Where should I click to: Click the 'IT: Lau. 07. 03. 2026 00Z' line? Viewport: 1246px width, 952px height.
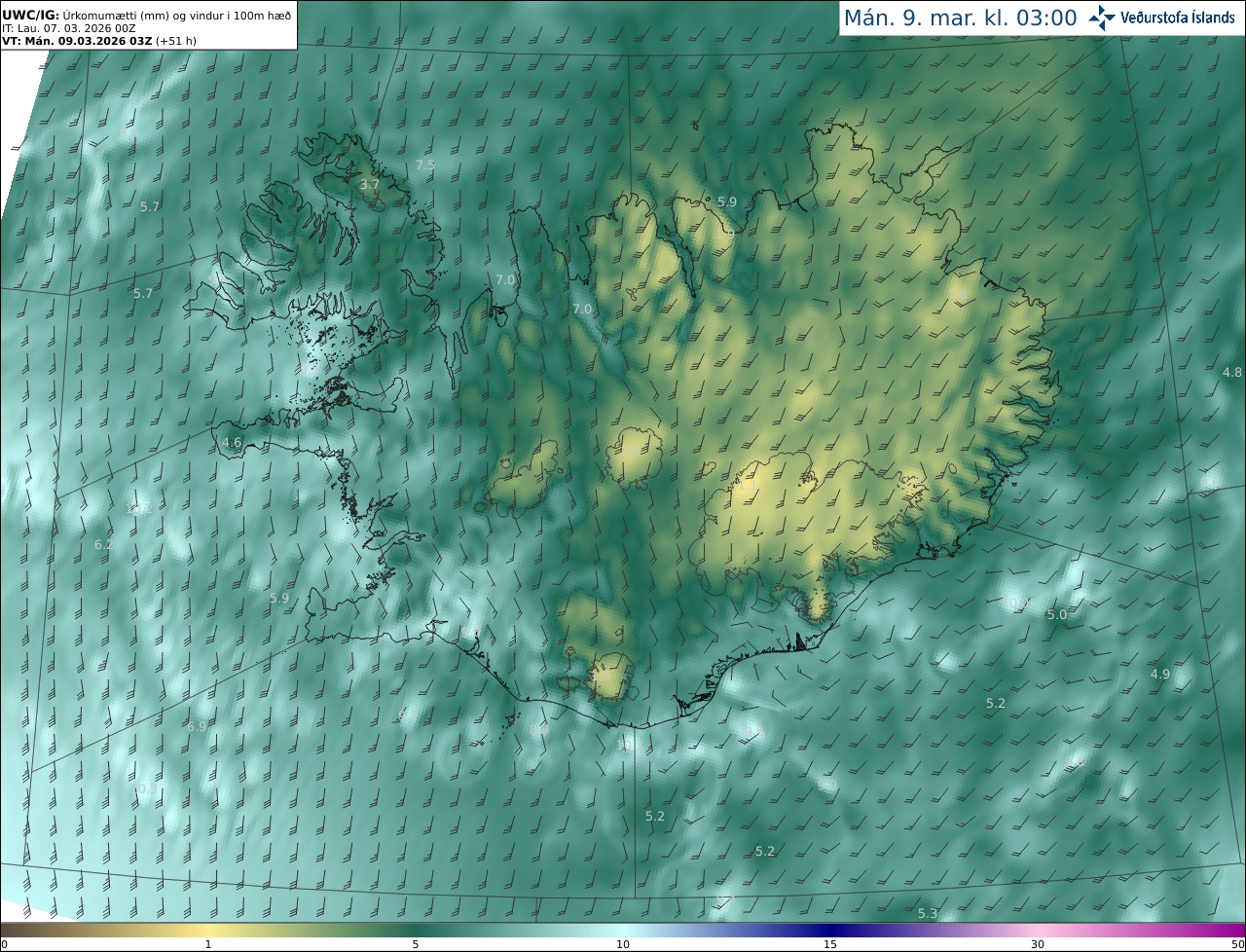click(x=69, y=28)
